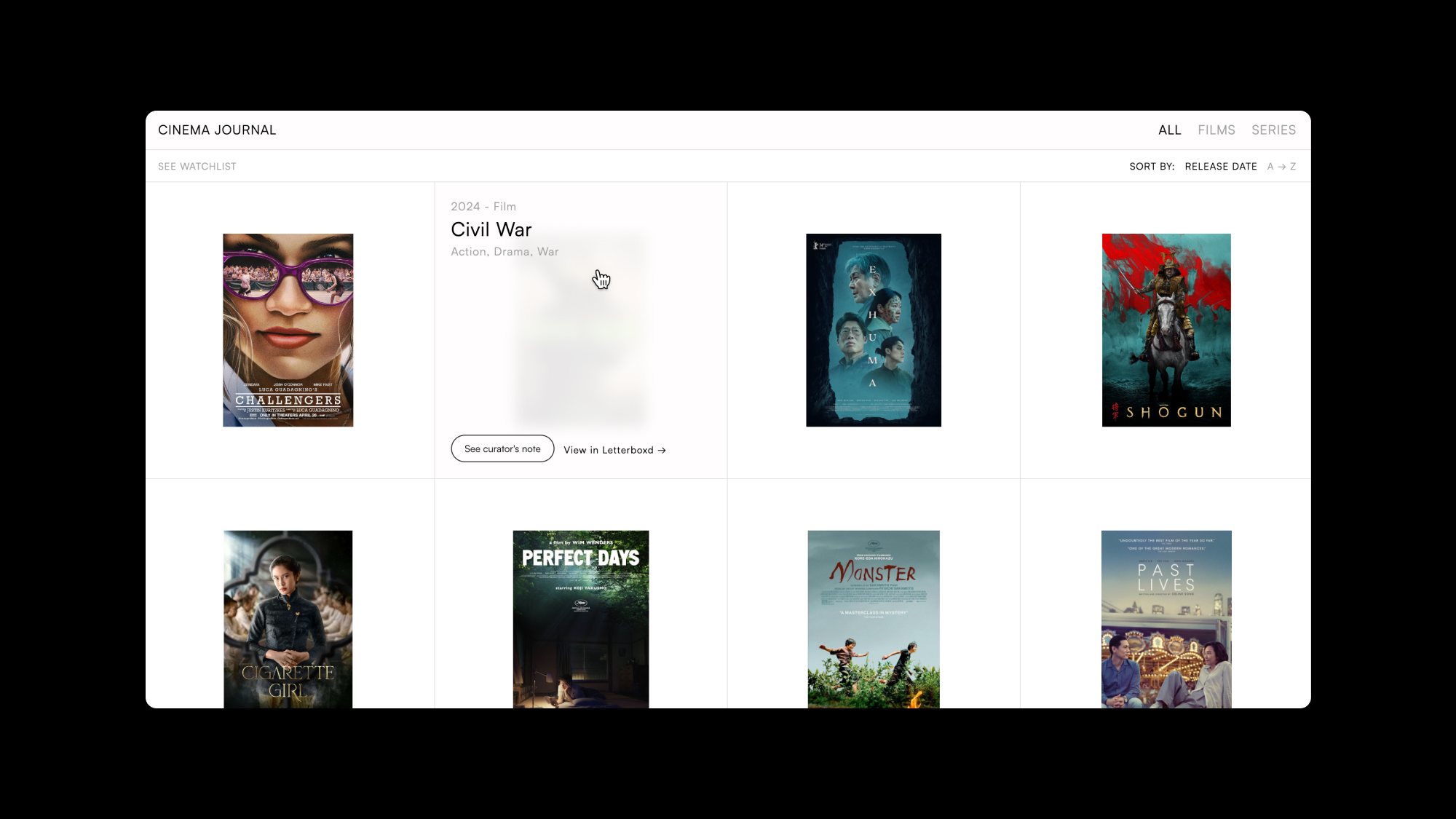Sort entries alphabetically A to Z

pos(1281,167)
